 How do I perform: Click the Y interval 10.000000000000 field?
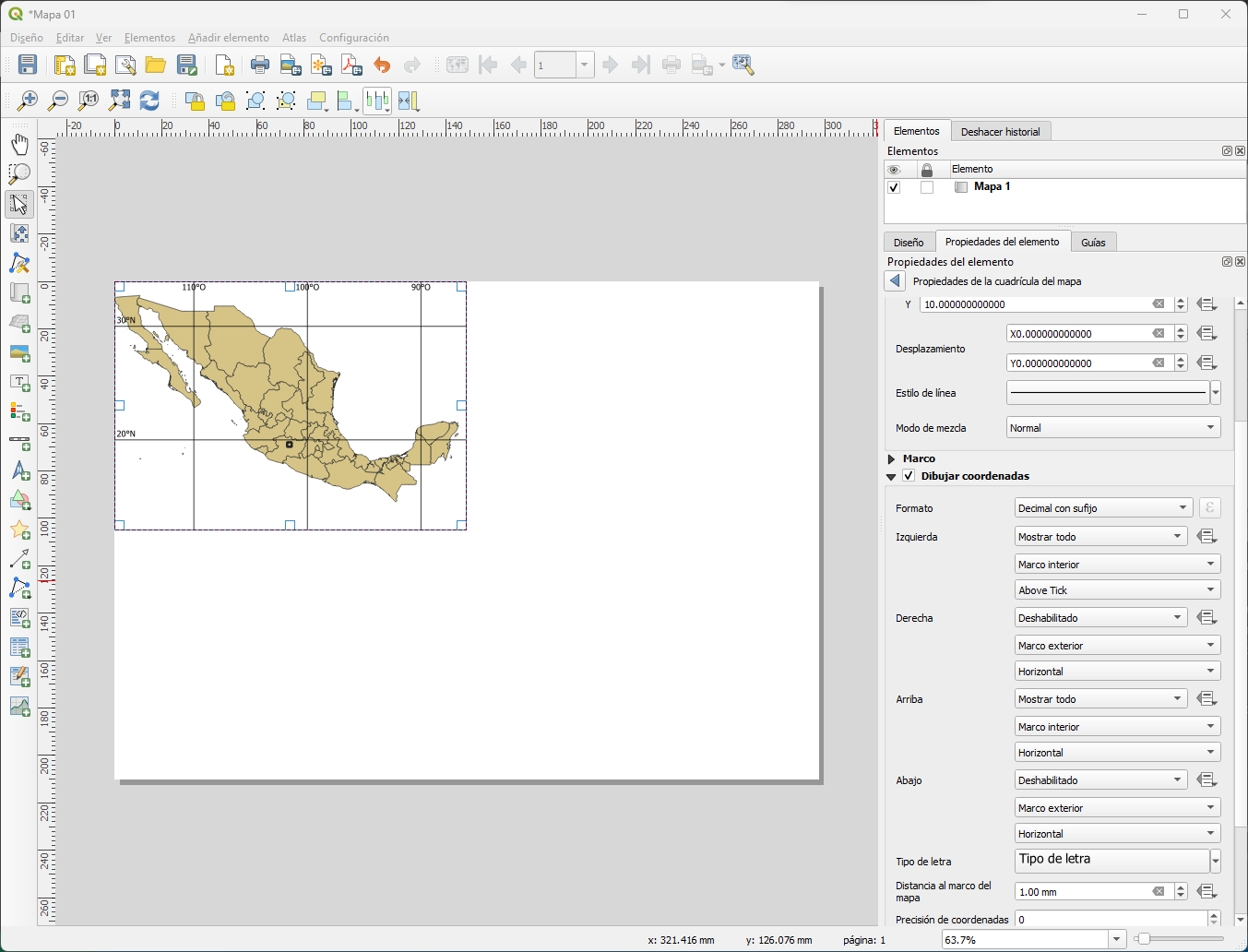[x=1035, y=304]
